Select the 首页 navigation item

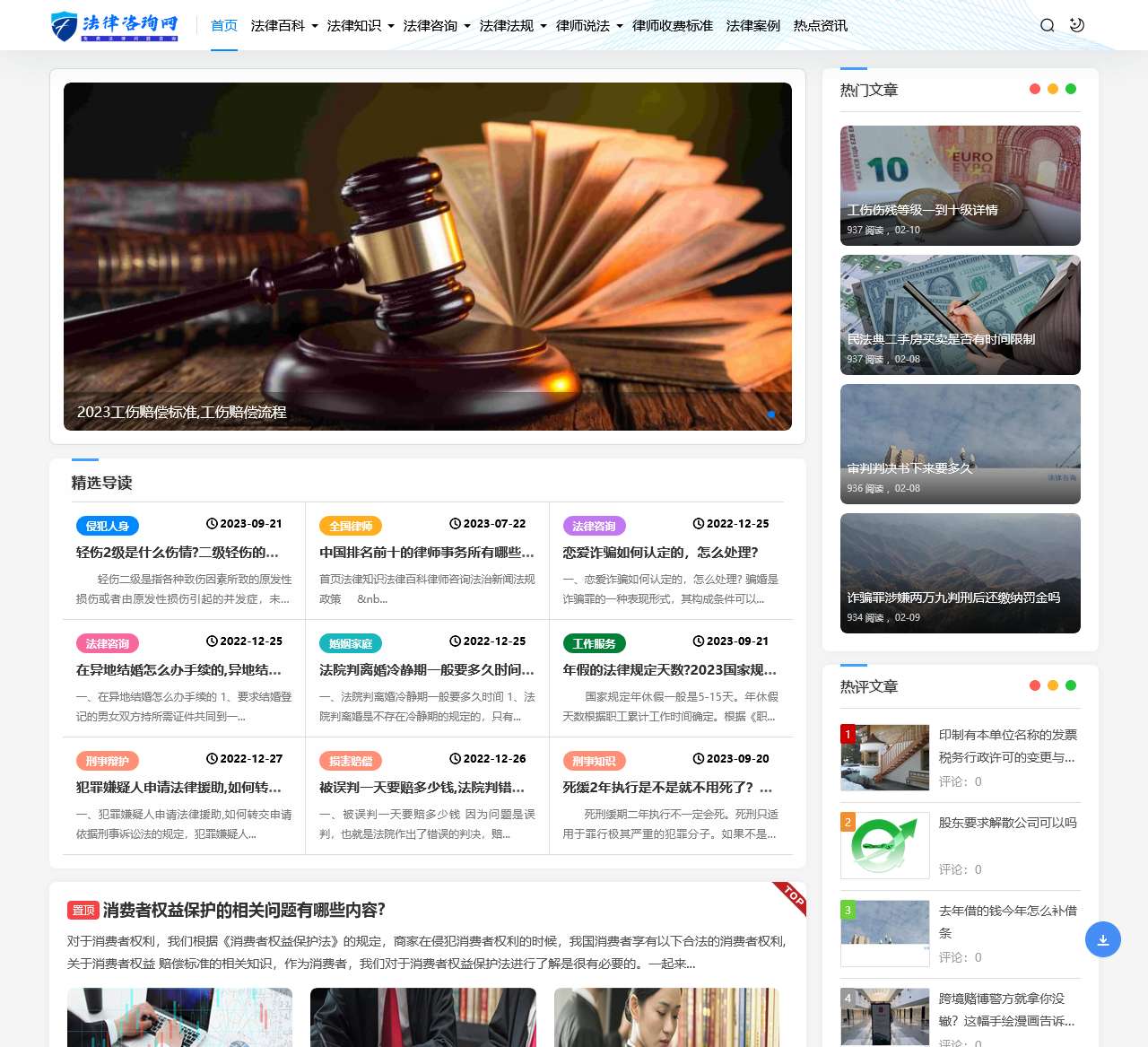223,25
